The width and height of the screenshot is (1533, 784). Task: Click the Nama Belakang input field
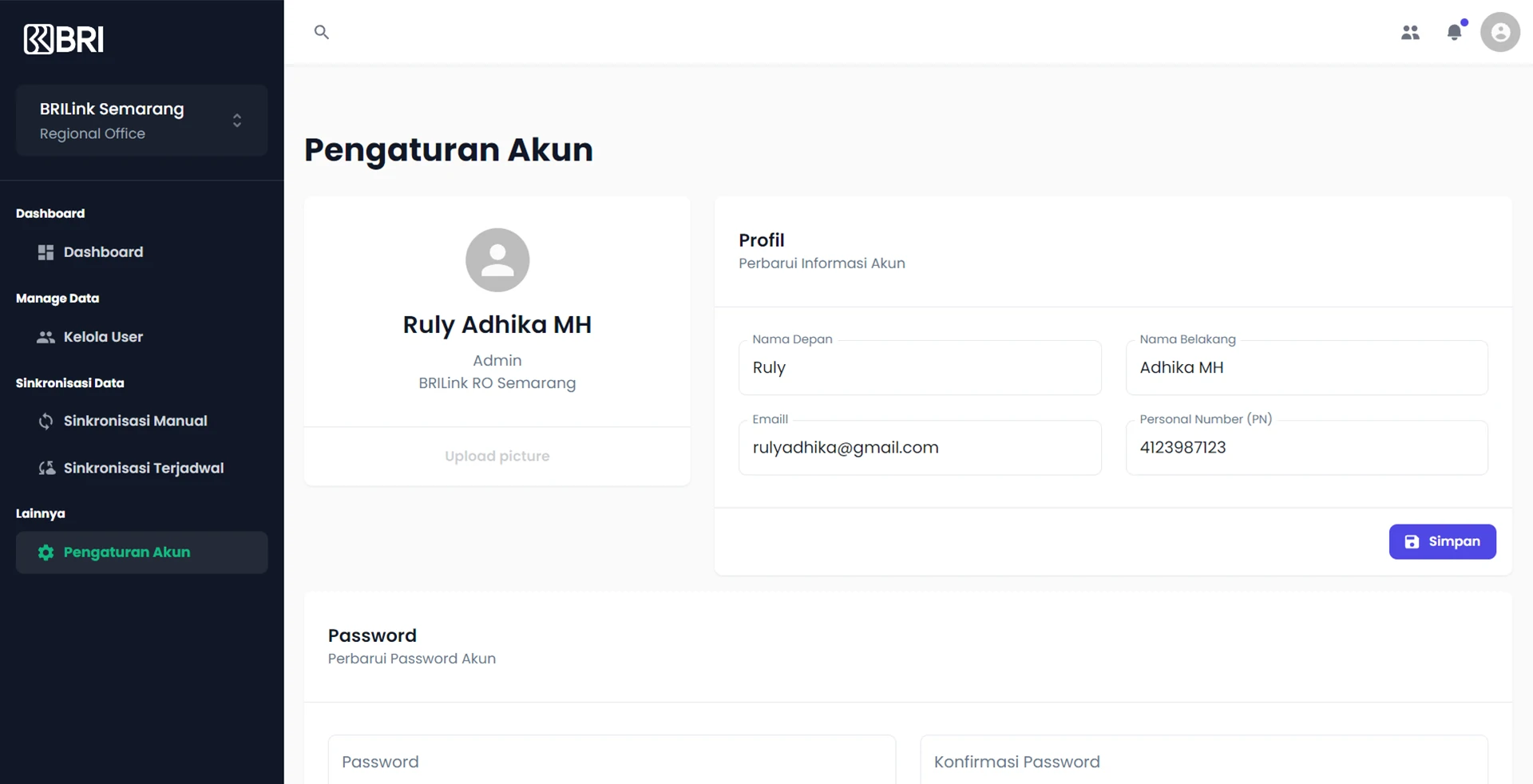pyautogui.click(x=1306, y=368)
